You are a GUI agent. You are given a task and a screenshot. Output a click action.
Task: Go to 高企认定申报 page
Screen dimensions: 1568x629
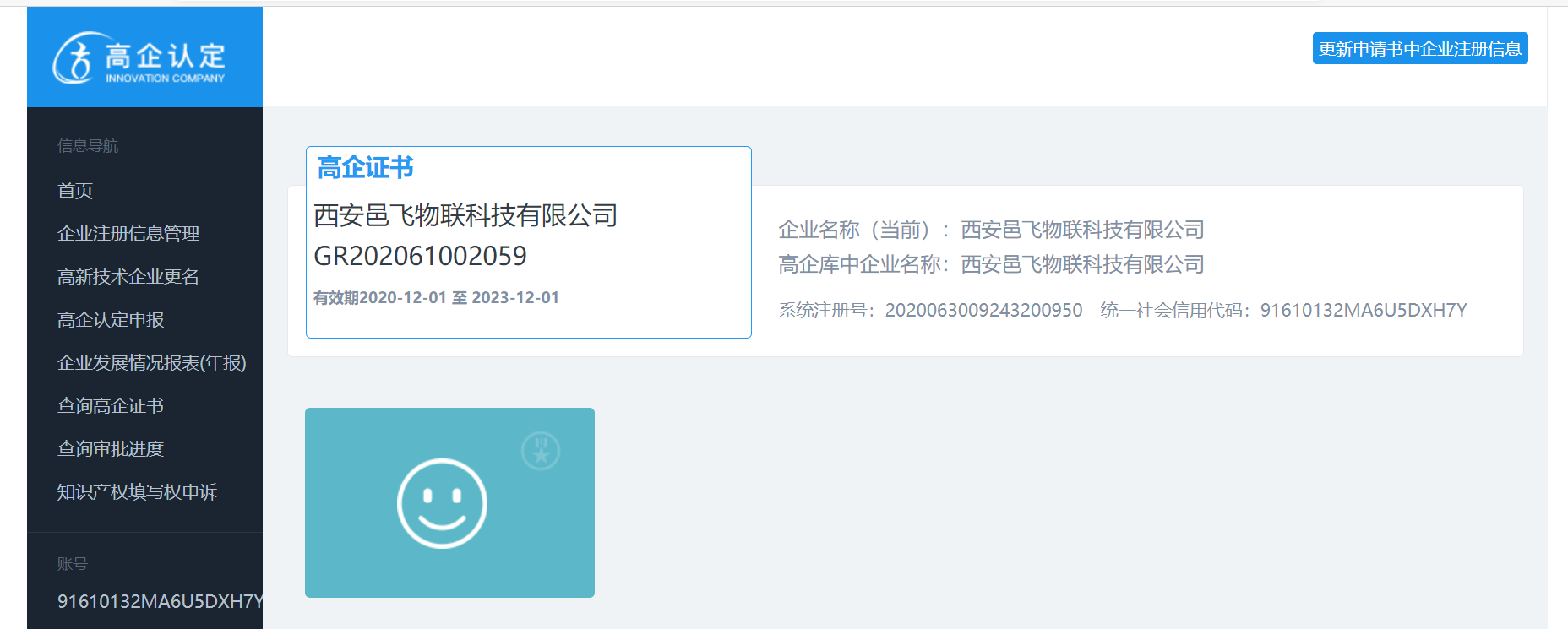[x=111, y=320]
